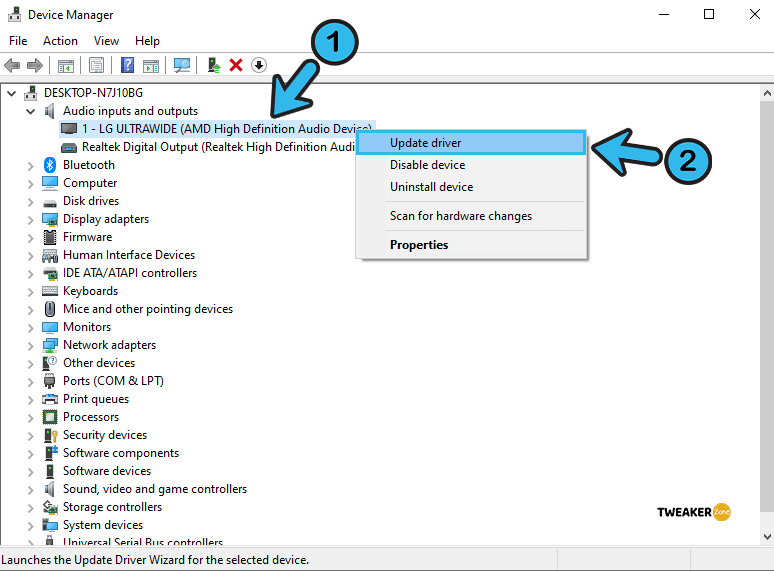Click the Human Interface Devices icon

click(50, 255)
